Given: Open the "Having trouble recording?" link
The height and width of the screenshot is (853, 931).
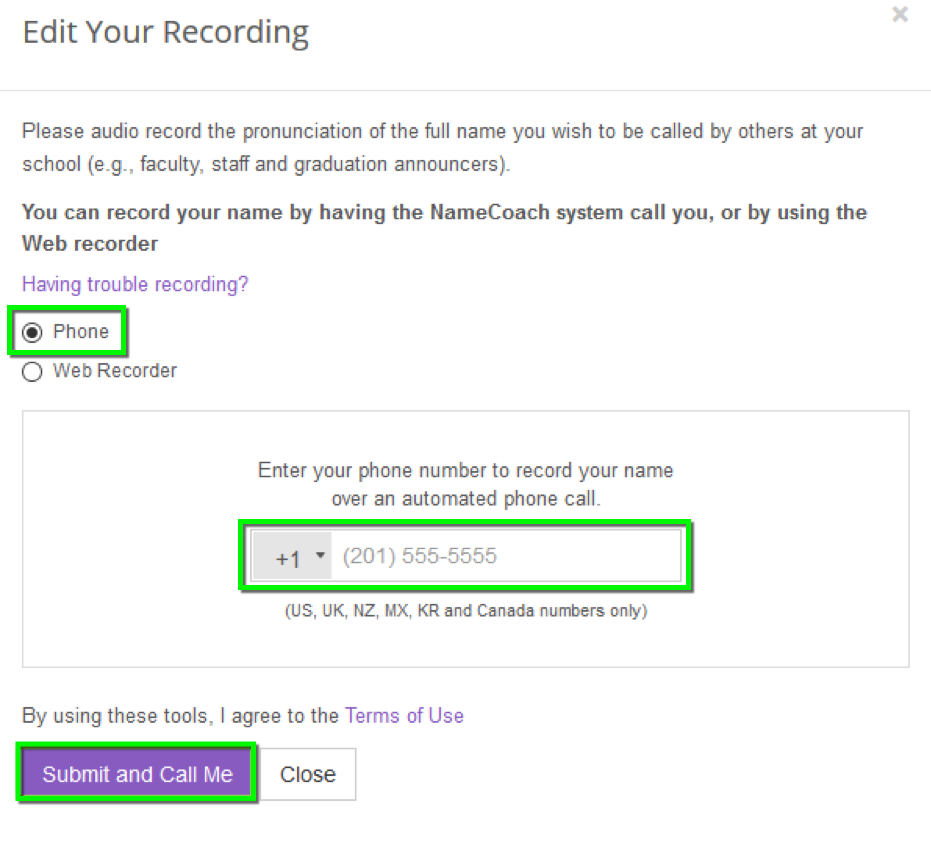Looking at the screenshot, I should click(x=135, y=285).
